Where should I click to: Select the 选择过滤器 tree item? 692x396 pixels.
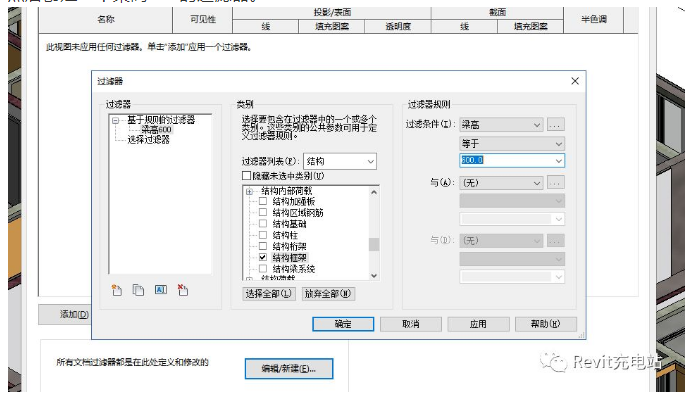coord(148,140)
